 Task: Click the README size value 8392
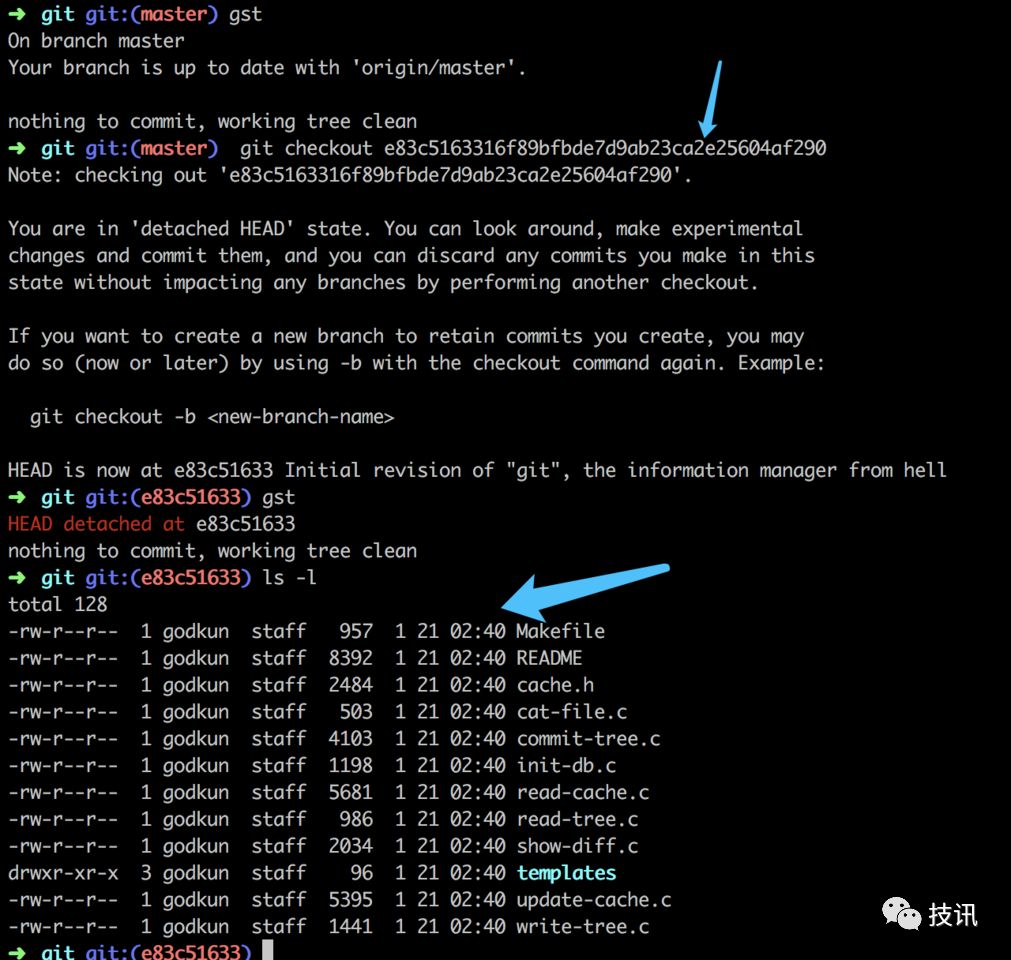(x=350, y=658)
